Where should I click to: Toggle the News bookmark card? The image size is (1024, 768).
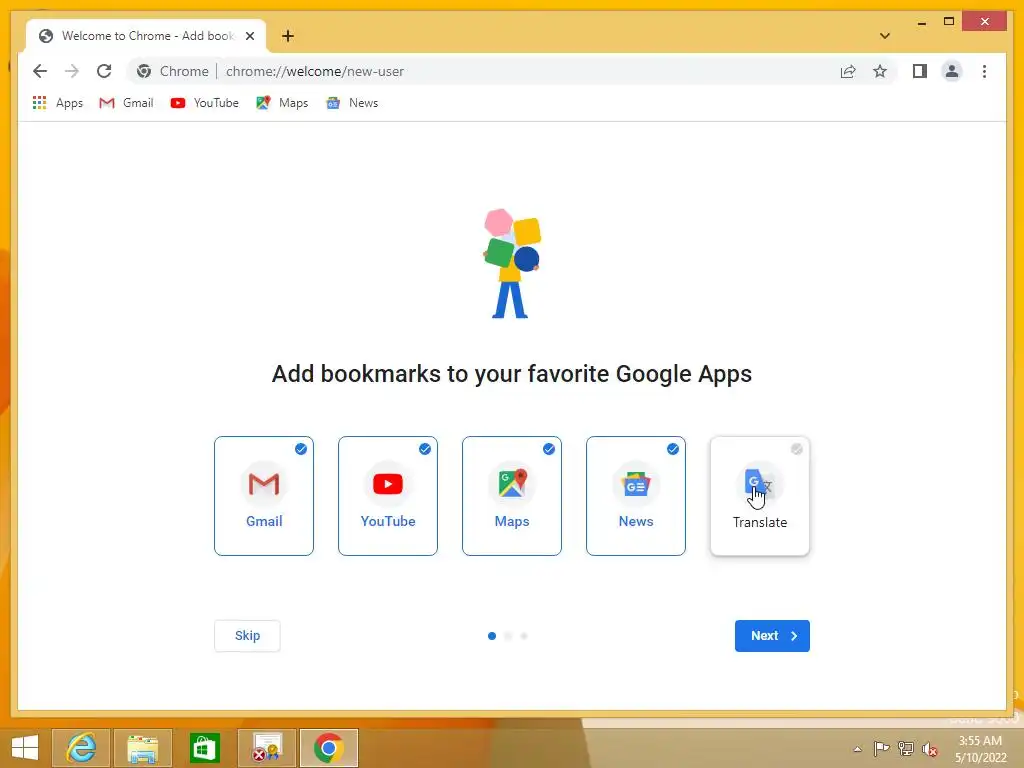point(636,496)
